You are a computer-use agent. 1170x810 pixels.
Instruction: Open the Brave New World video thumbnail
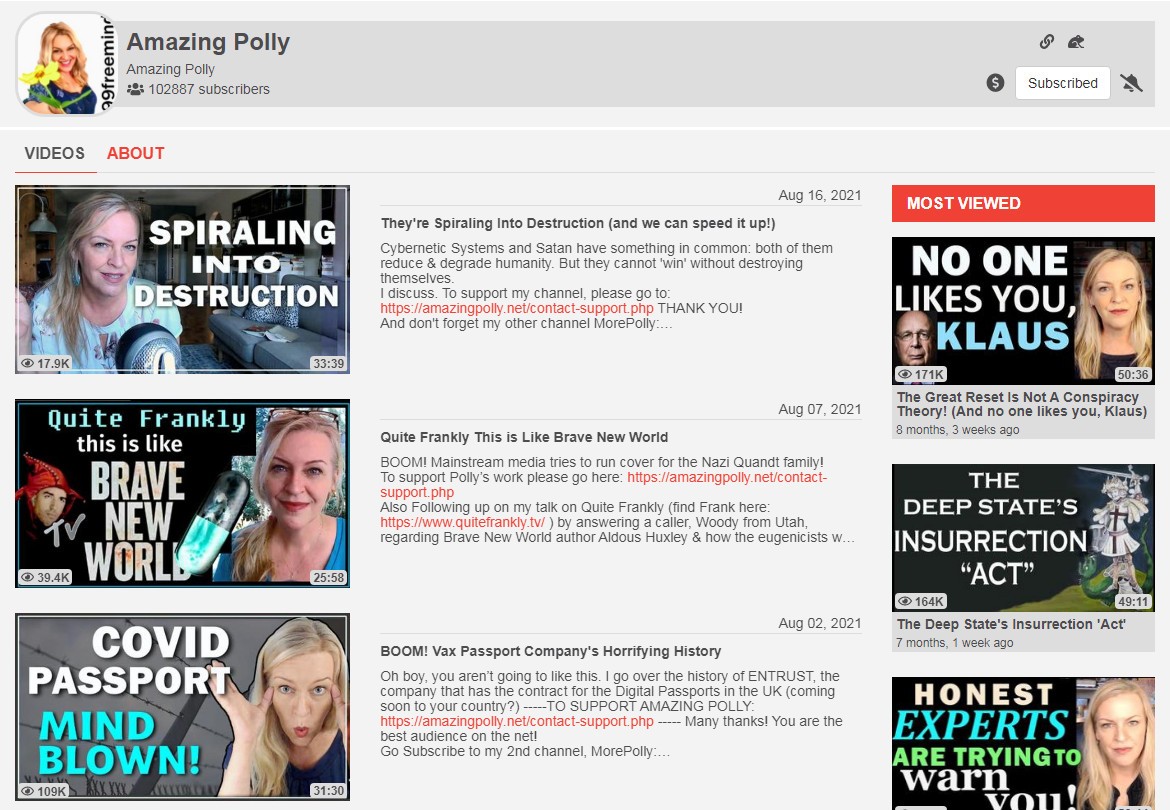[x=182, y=493]
